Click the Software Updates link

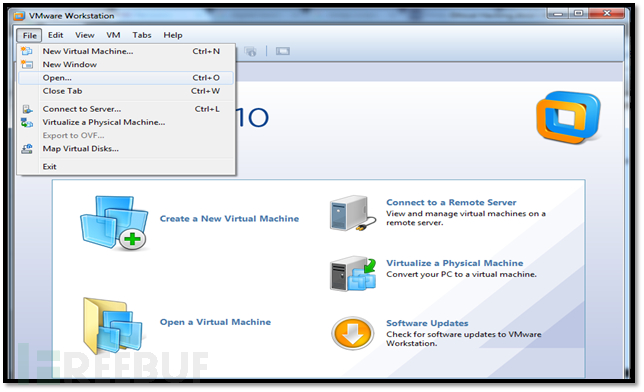point(427,323)
